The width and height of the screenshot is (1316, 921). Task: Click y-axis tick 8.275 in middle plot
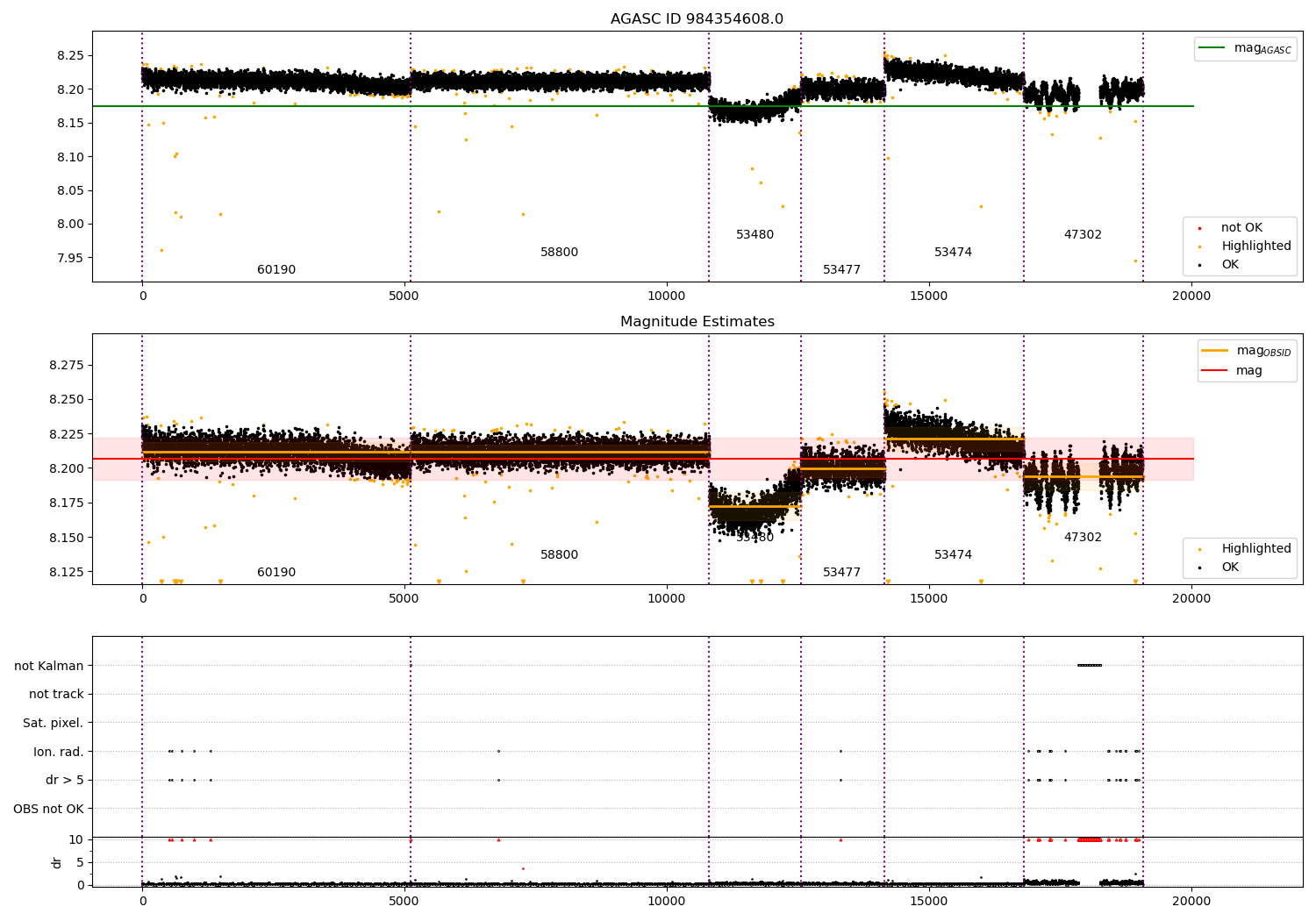(x=67, y=365)
